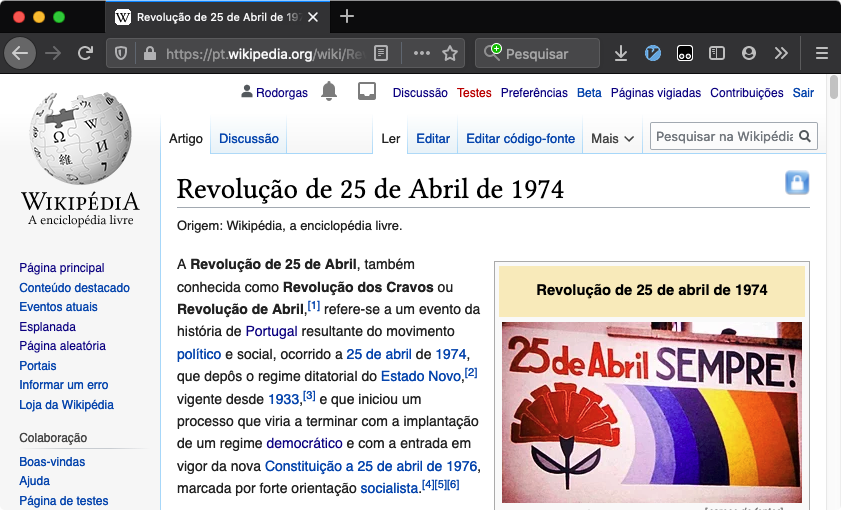841x510 pixels.
Task: Open the Rodorgas user page
Action: pos(282,93)
